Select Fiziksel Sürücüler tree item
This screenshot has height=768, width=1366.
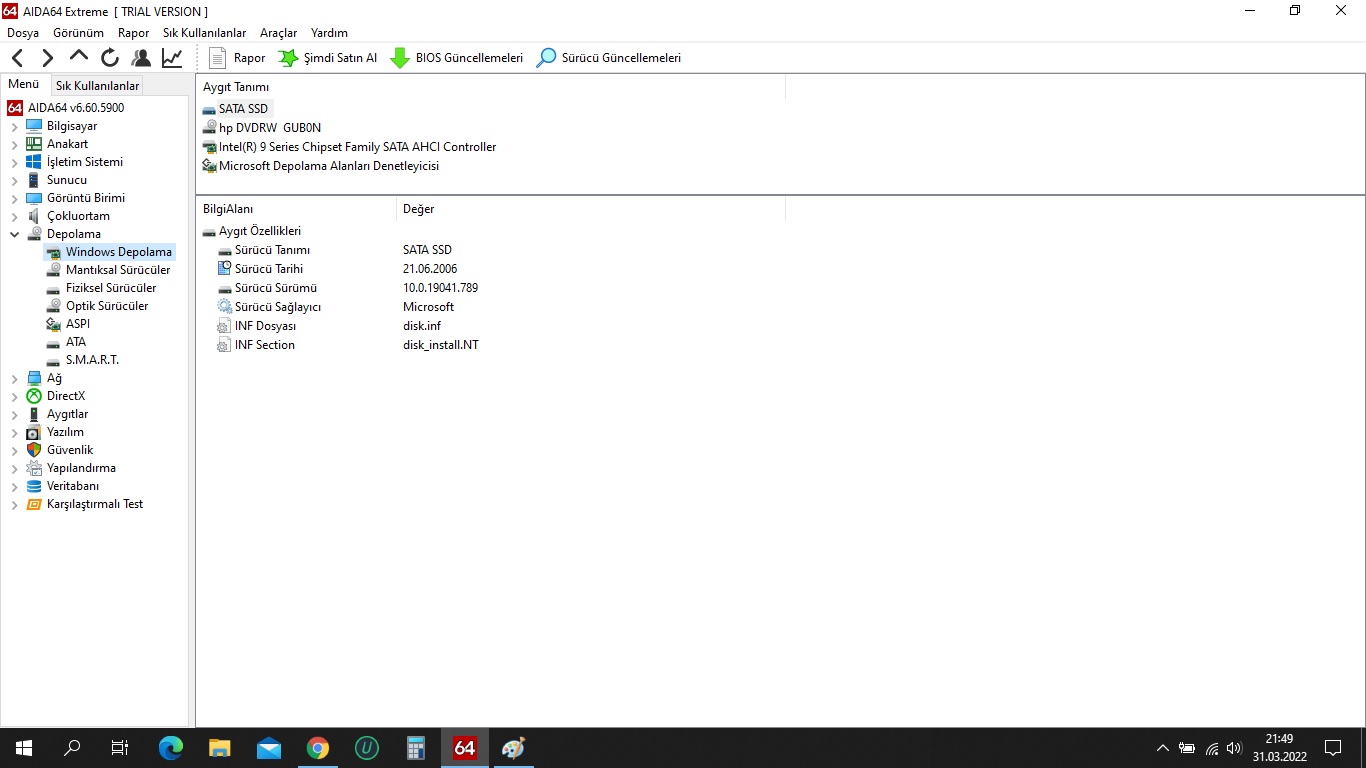110,288
